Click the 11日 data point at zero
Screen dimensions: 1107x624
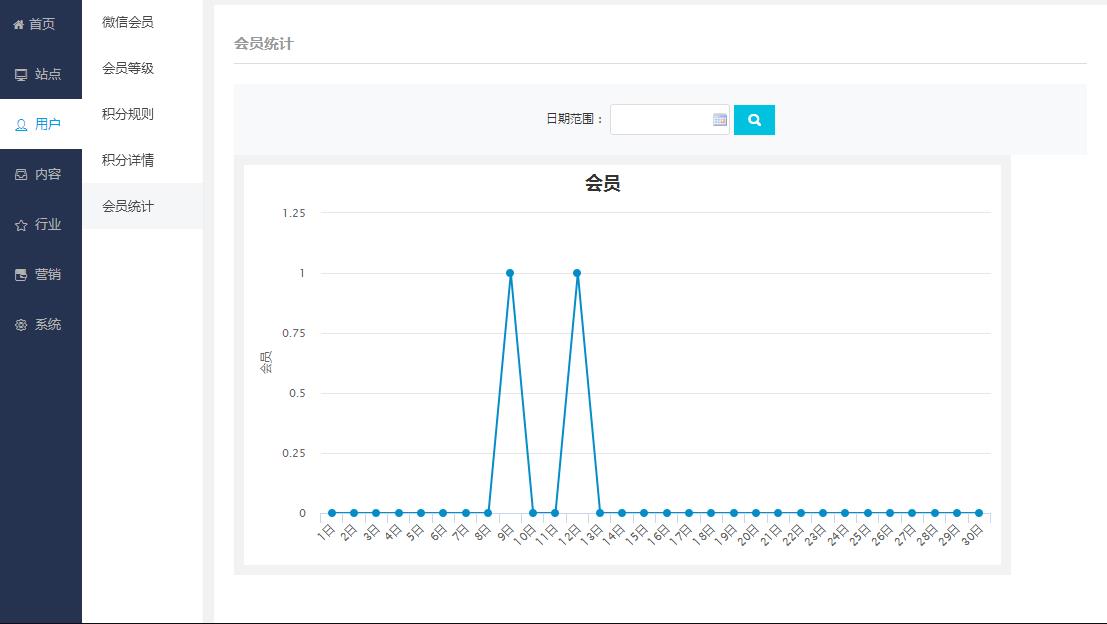click(555, 513)
